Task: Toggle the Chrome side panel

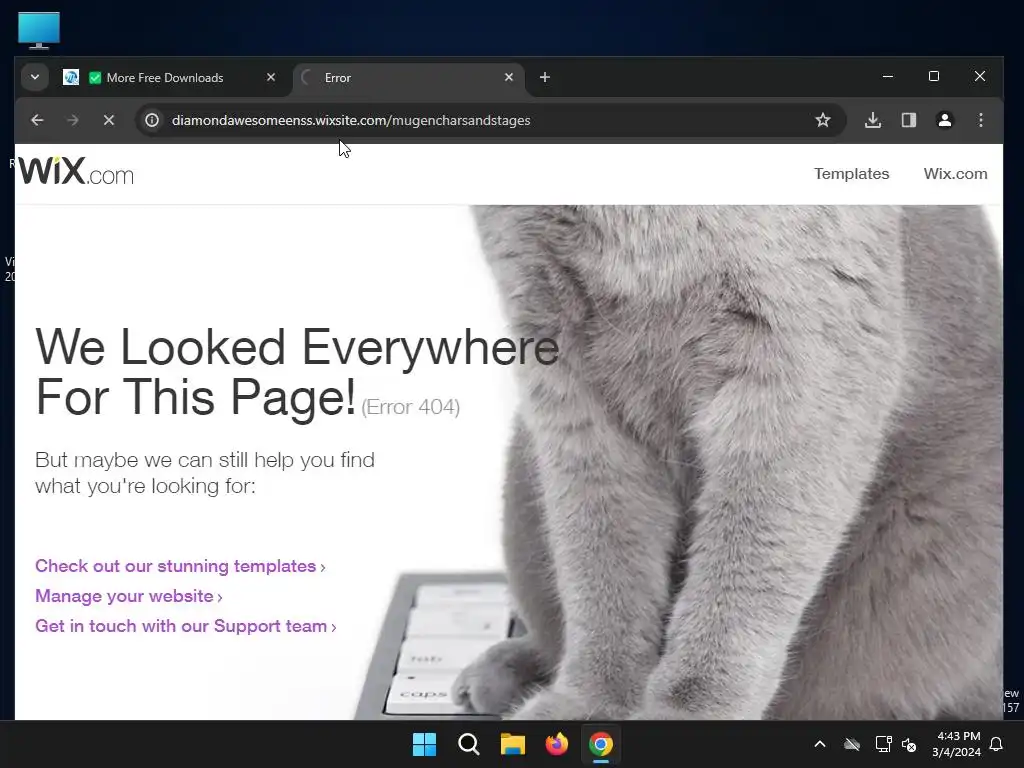Action: (909, 120)
